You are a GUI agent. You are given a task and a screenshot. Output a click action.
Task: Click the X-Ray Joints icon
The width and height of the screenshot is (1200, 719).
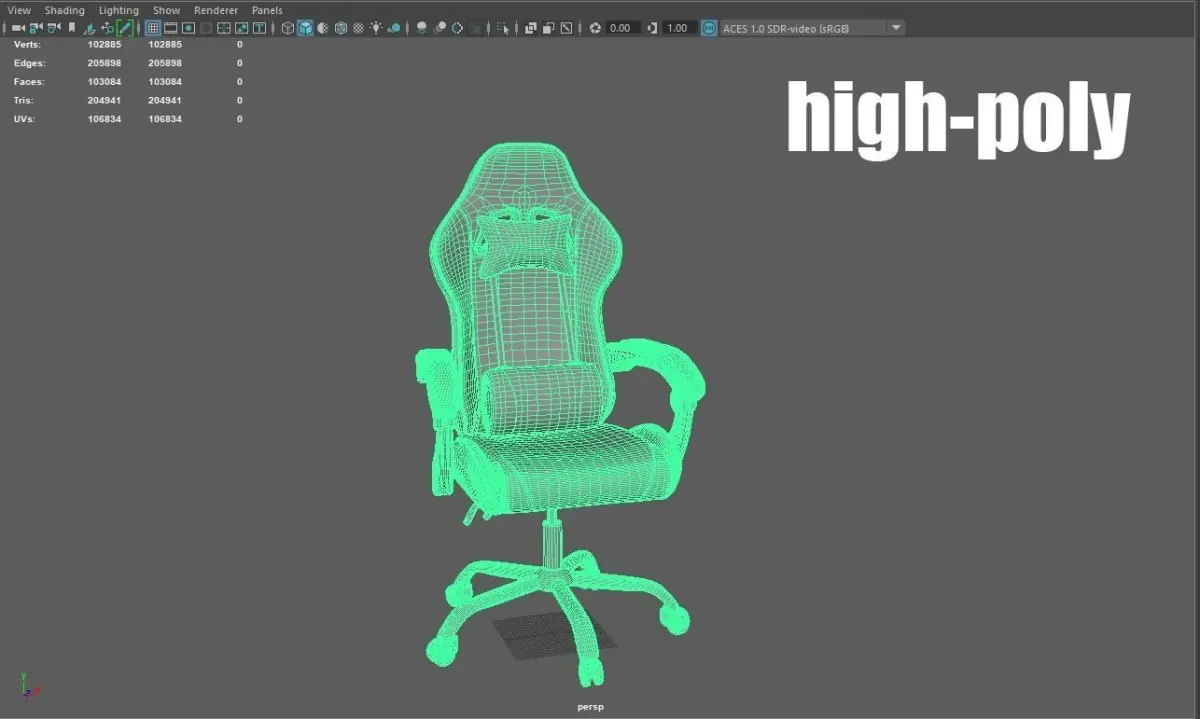coord(566,28)
